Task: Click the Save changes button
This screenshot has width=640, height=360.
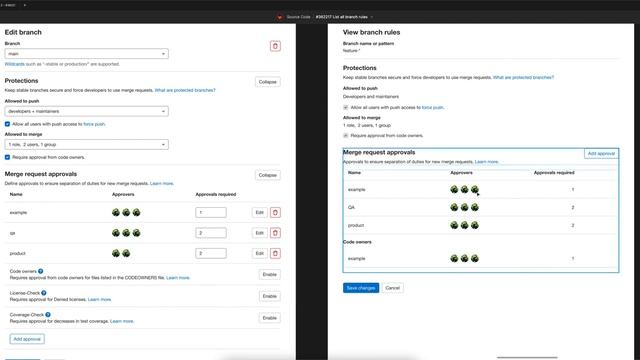Action: point(361,288)
